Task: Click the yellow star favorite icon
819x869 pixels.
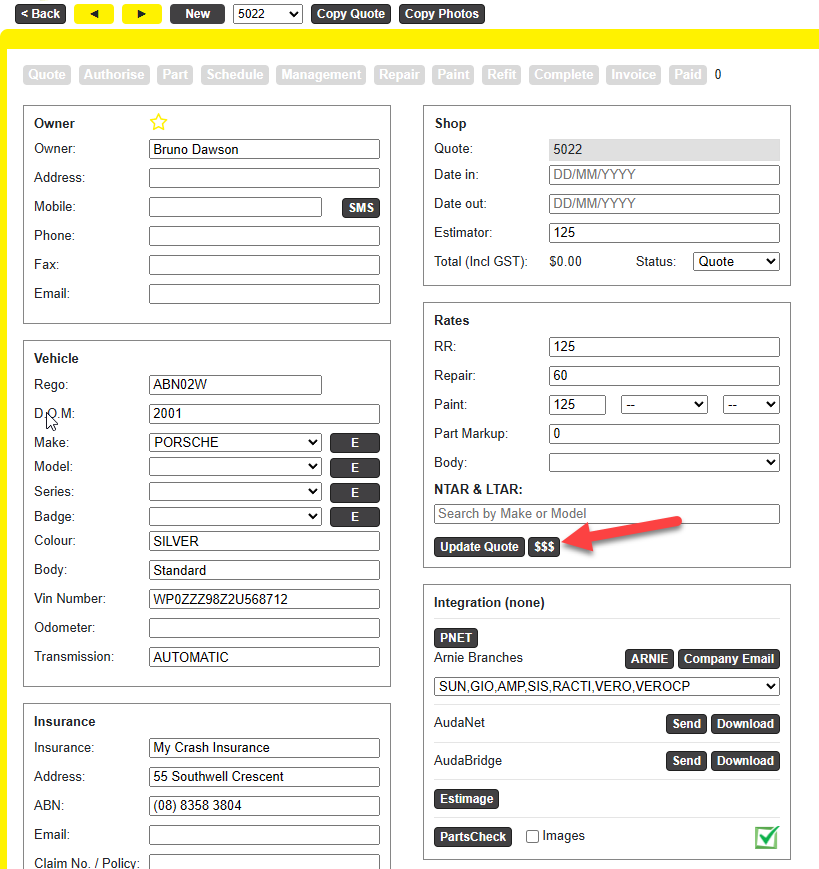Action: (158, 122)
